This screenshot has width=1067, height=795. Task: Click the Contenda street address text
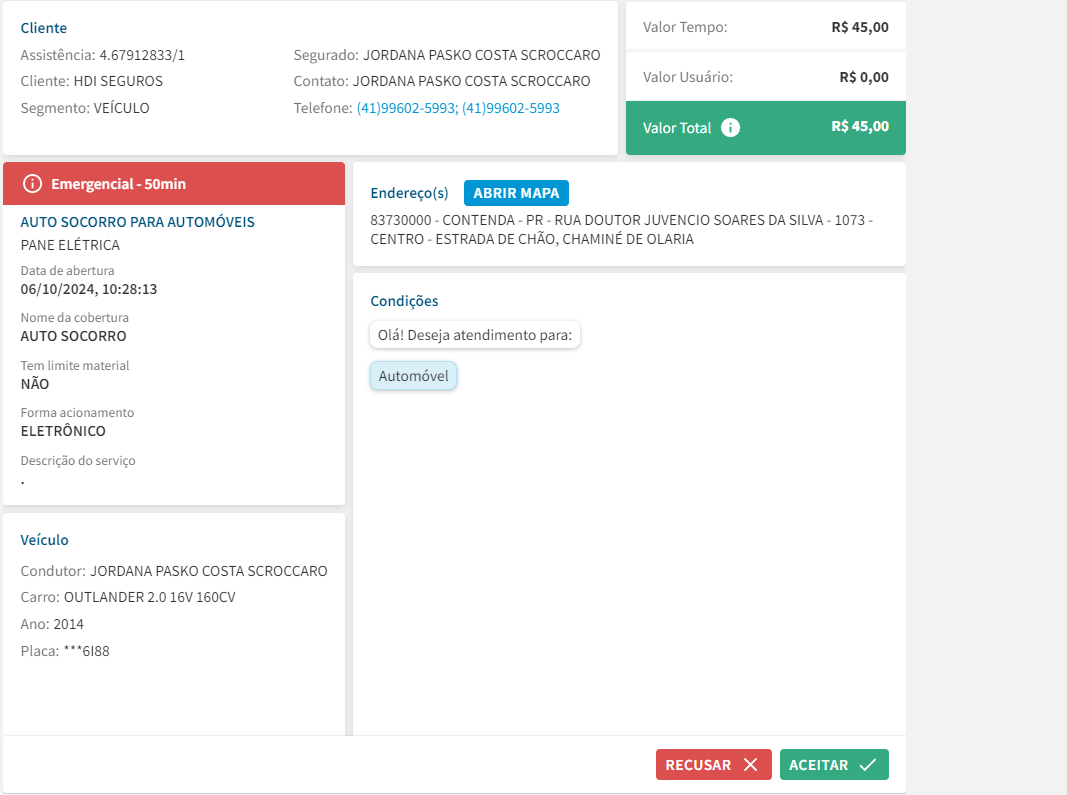621,229
